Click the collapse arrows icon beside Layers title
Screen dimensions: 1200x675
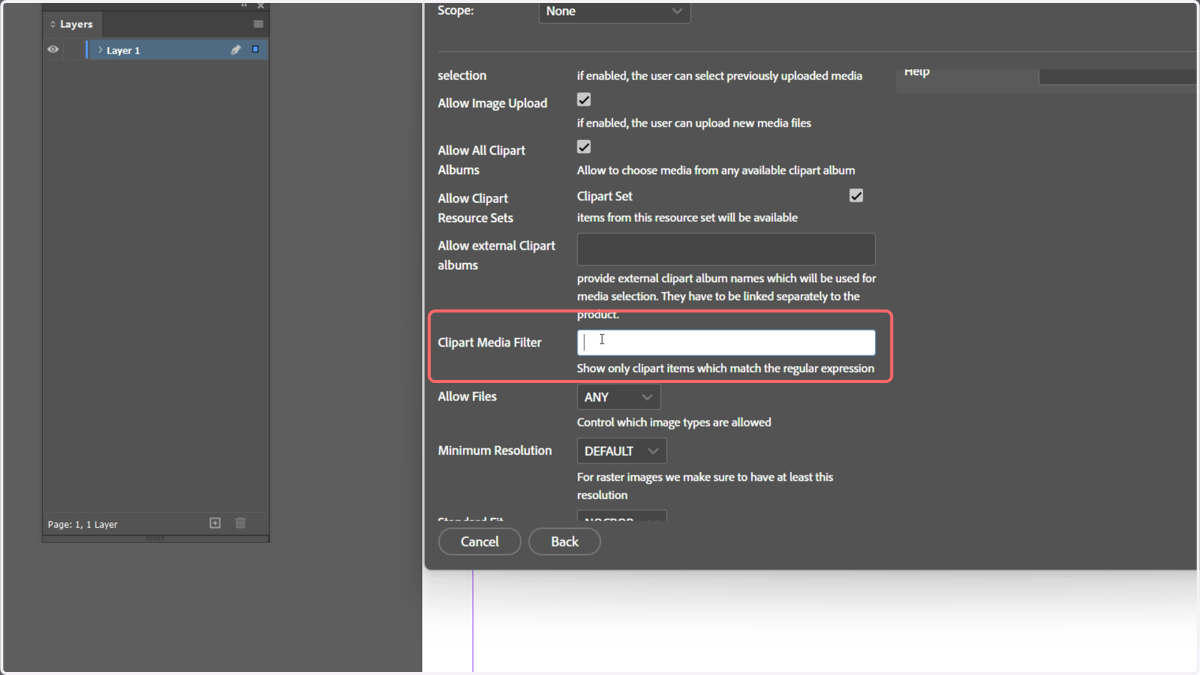click(x=53, y=24)
